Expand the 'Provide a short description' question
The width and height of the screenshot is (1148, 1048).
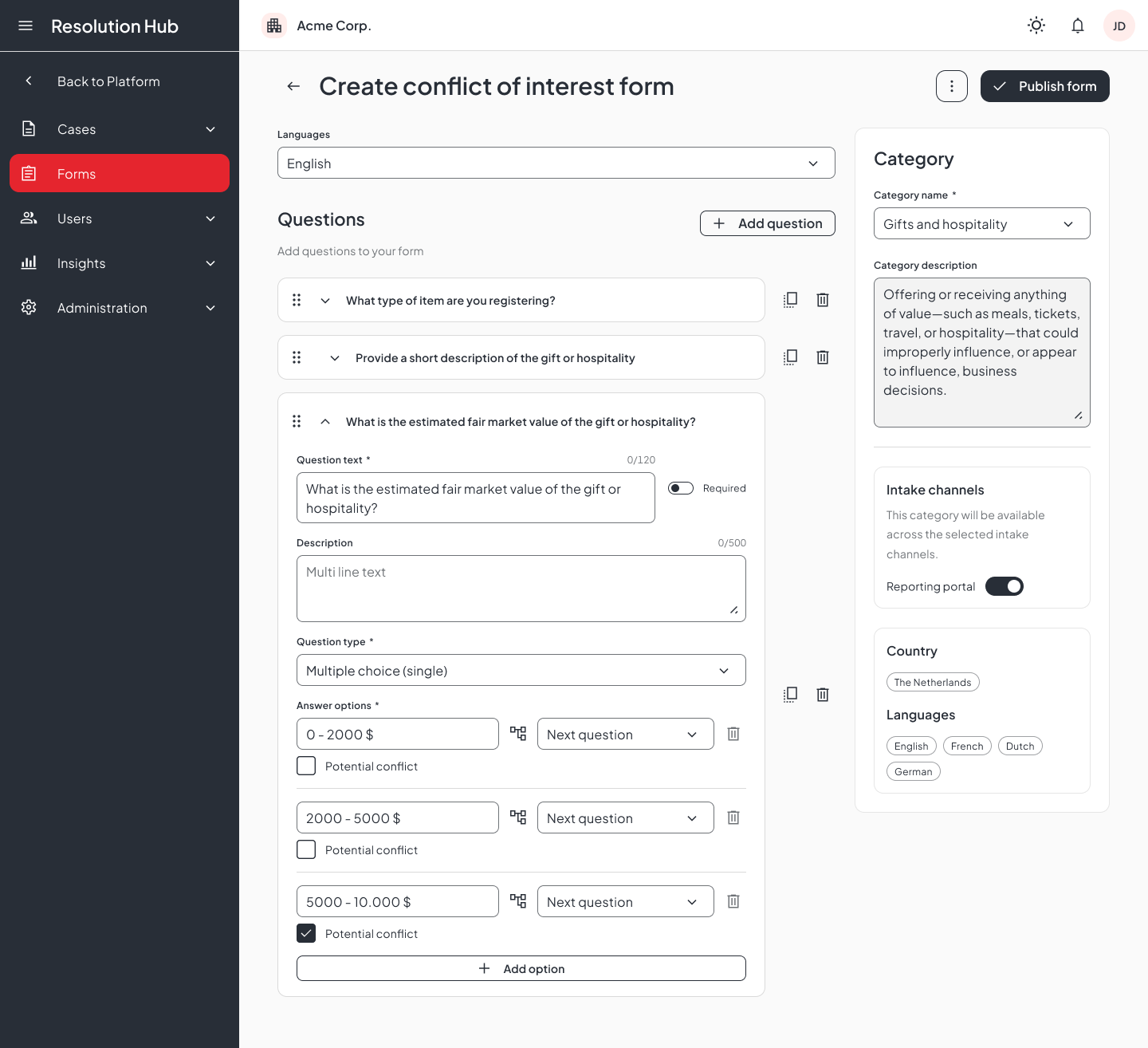coord(335,358)
